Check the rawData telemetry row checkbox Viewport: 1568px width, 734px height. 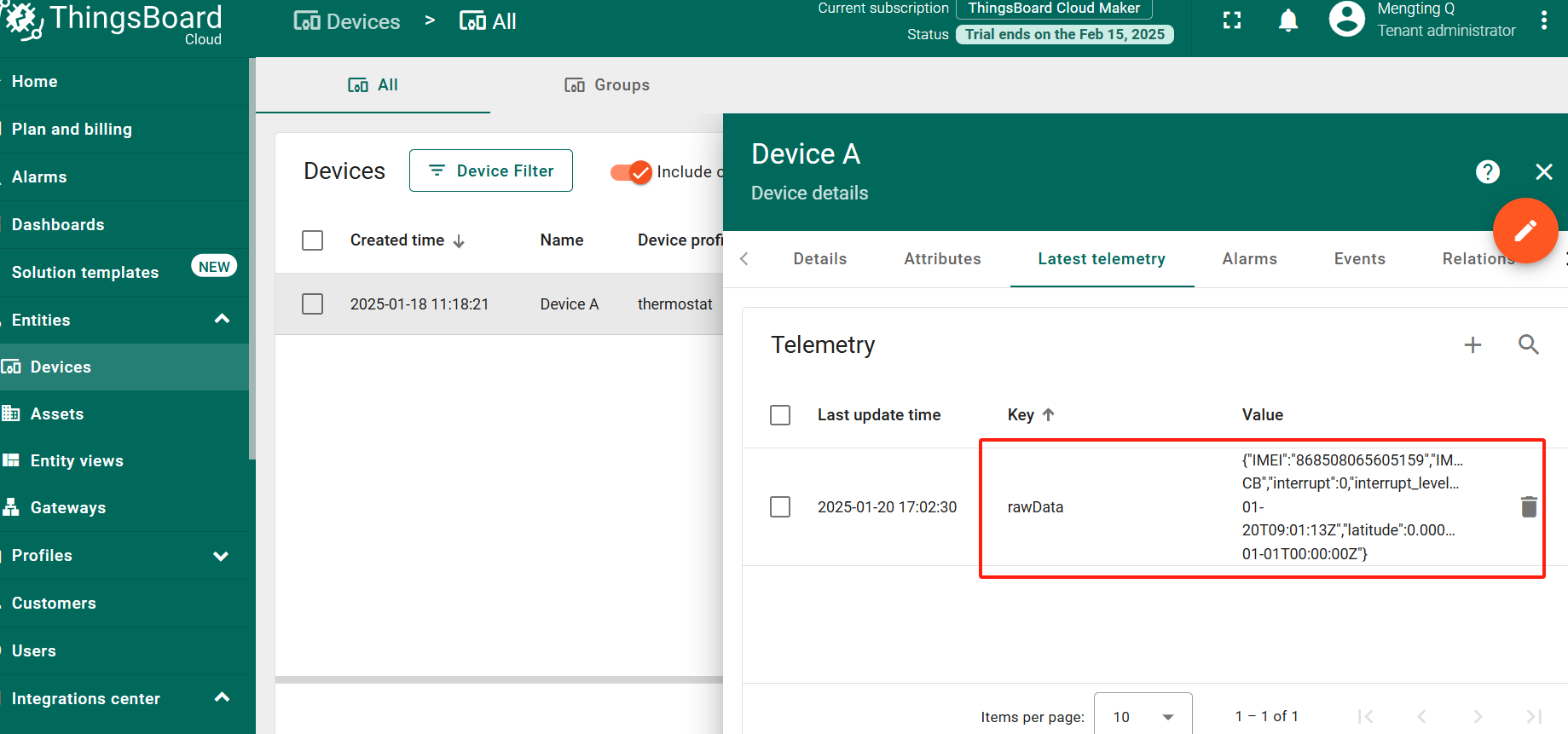pos(780,507)
